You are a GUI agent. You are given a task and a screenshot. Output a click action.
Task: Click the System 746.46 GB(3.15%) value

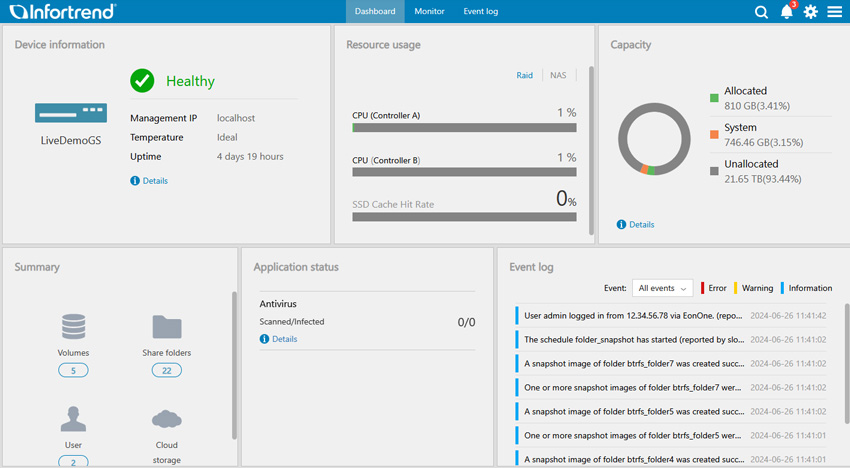pos(764,142)
